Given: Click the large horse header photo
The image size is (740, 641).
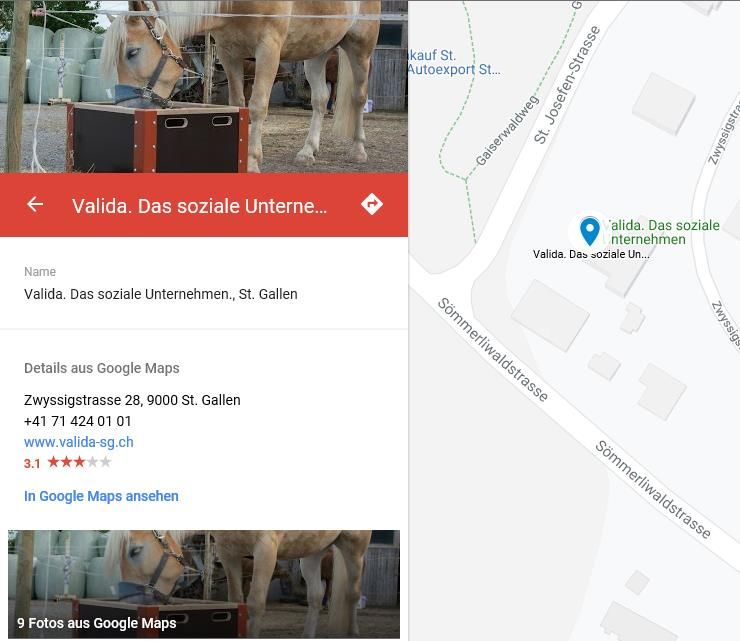Looking at the screenshot, I should 204,86.
